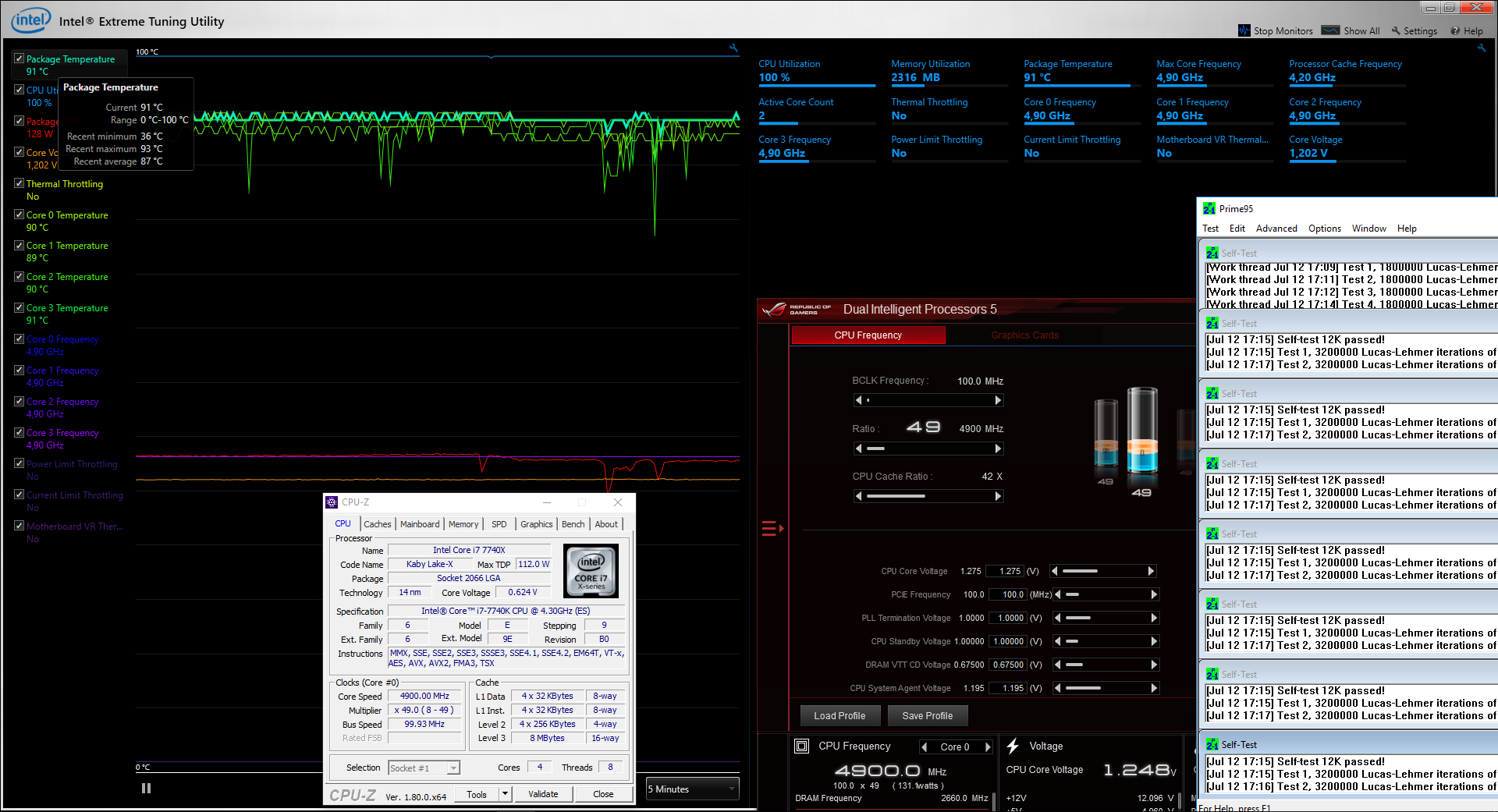Uncheck Power Limit Throttling monitor
1498x812 pixels.
click(x=19, y=463)
